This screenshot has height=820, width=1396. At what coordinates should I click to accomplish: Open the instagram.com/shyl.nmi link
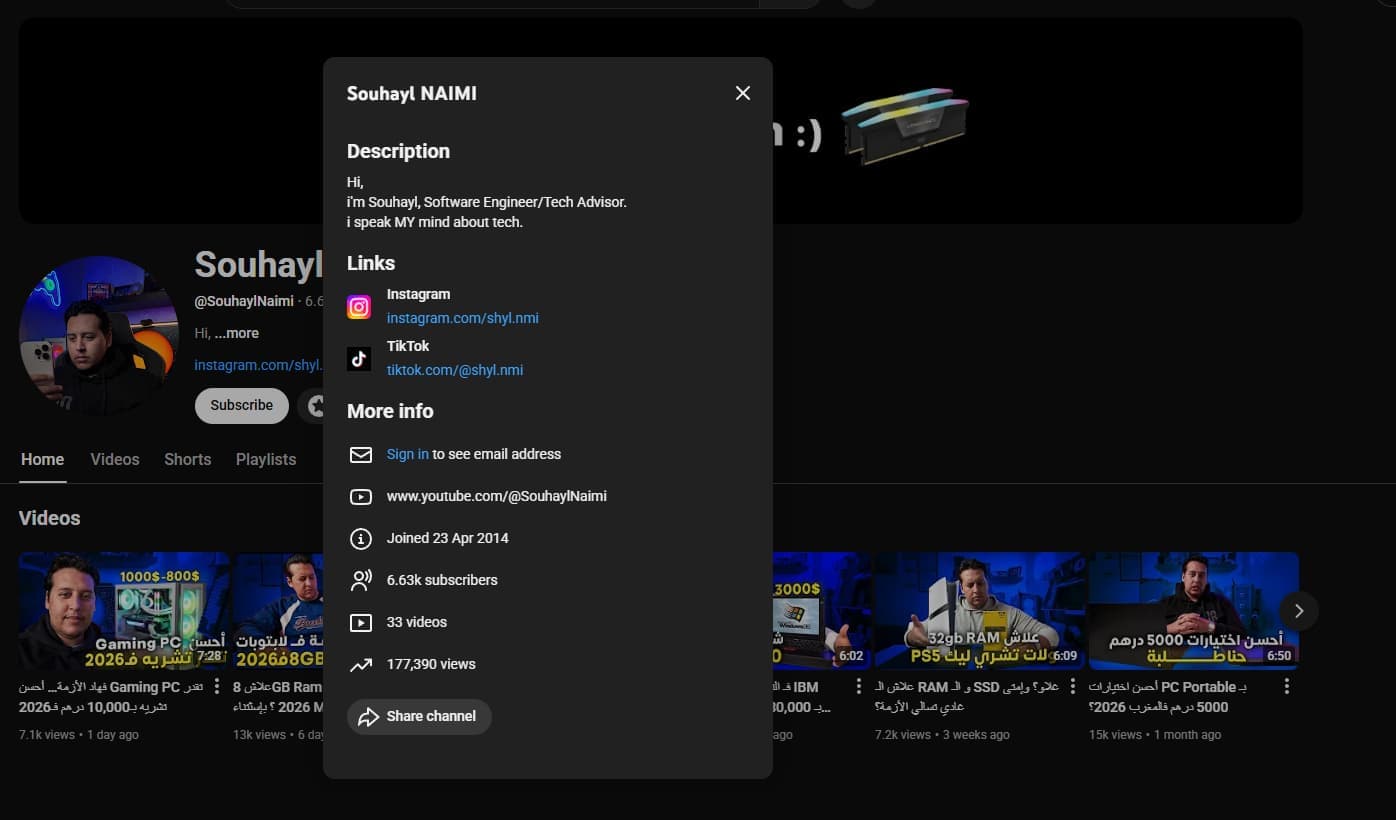[x=463, y=317]
